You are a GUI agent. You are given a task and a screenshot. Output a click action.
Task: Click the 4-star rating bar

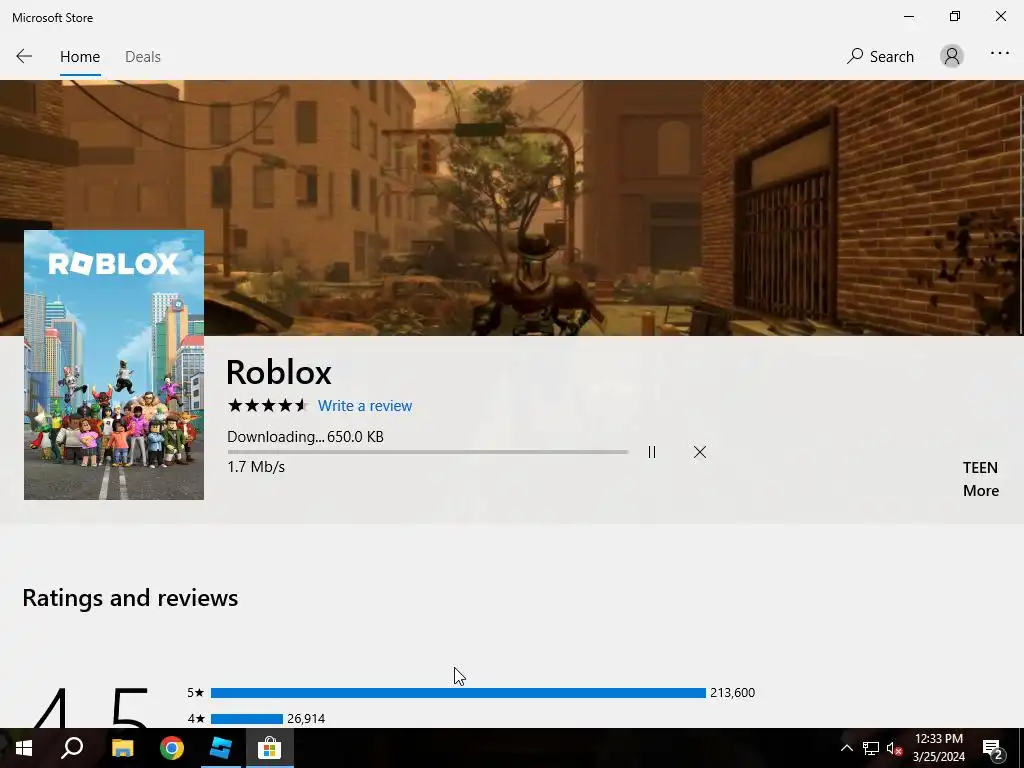[247, 719]
